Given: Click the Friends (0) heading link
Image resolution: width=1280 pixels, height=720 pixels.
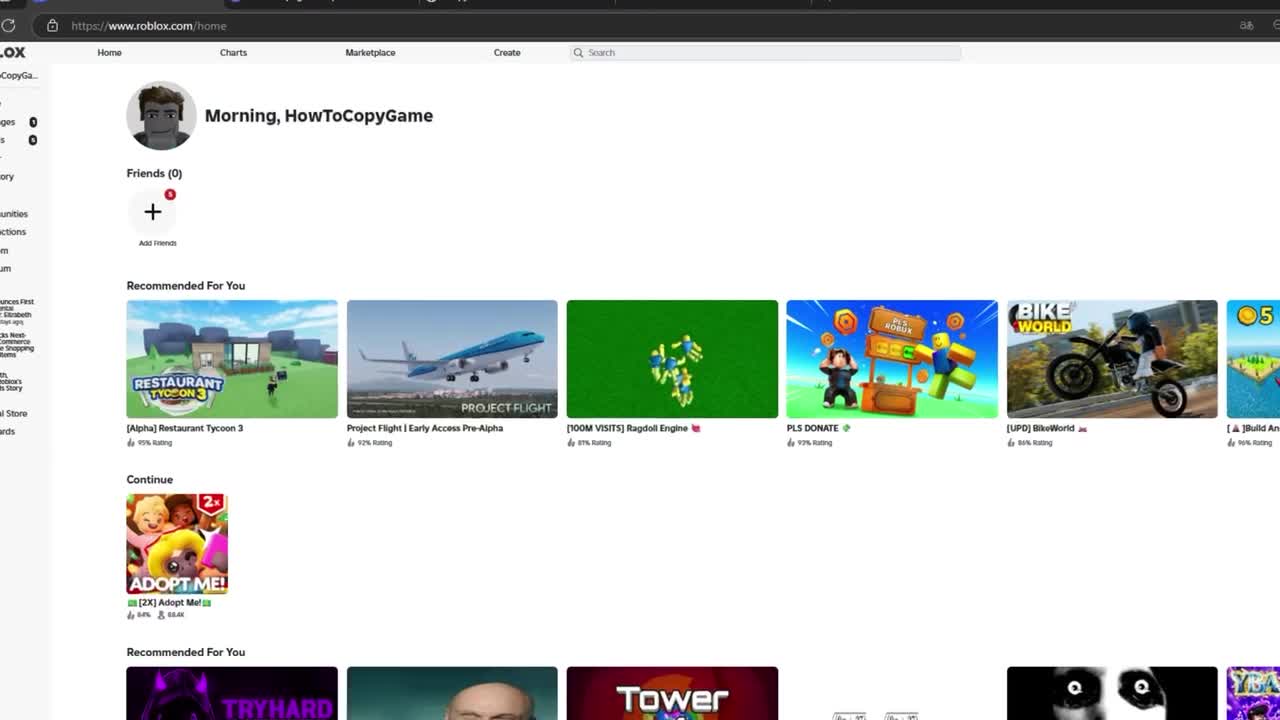Looking at the screenshot, I should tap(154, 173).
